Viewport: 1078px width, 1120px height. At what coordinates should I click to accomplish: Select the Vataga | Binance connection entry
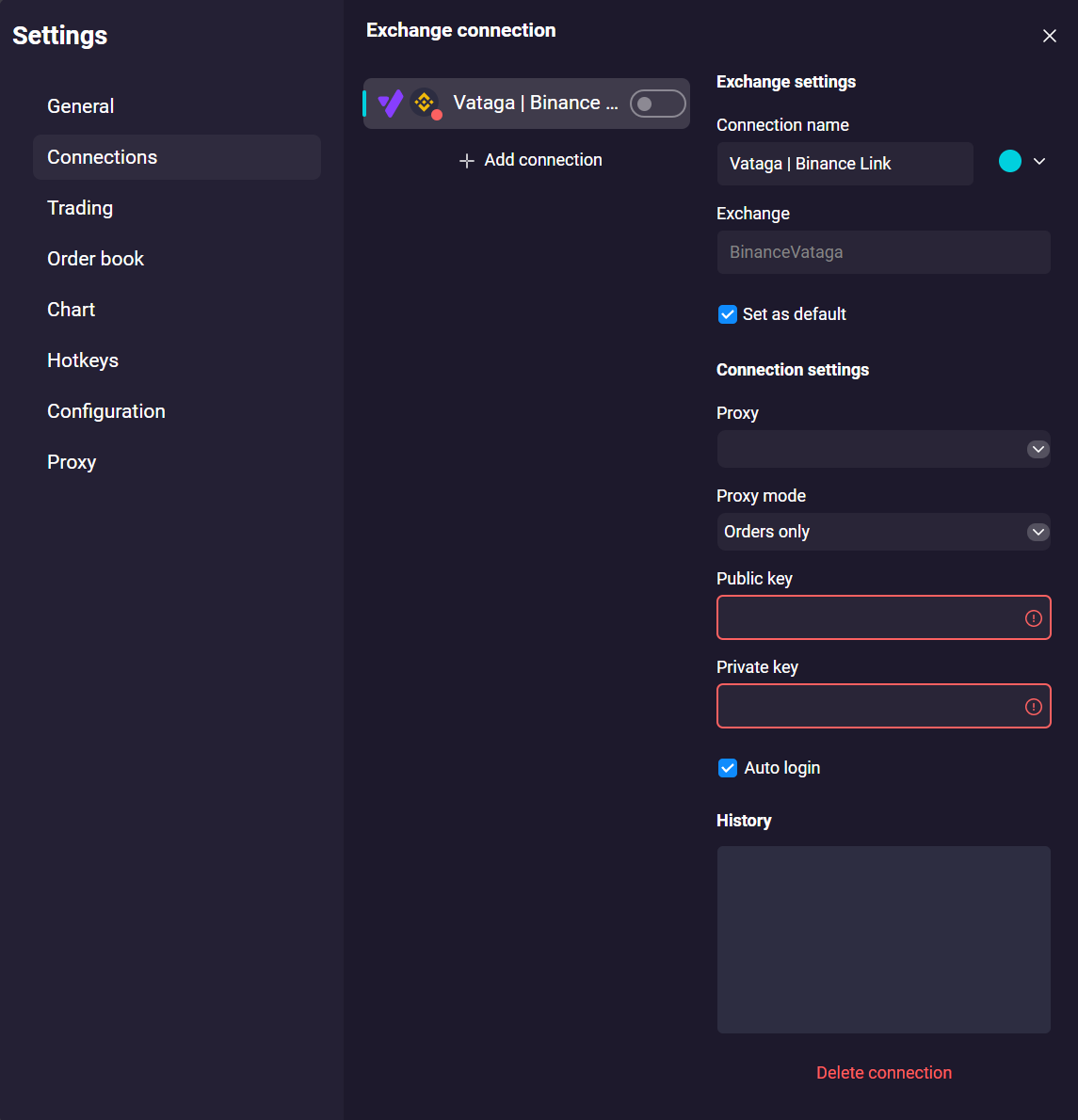526,104
